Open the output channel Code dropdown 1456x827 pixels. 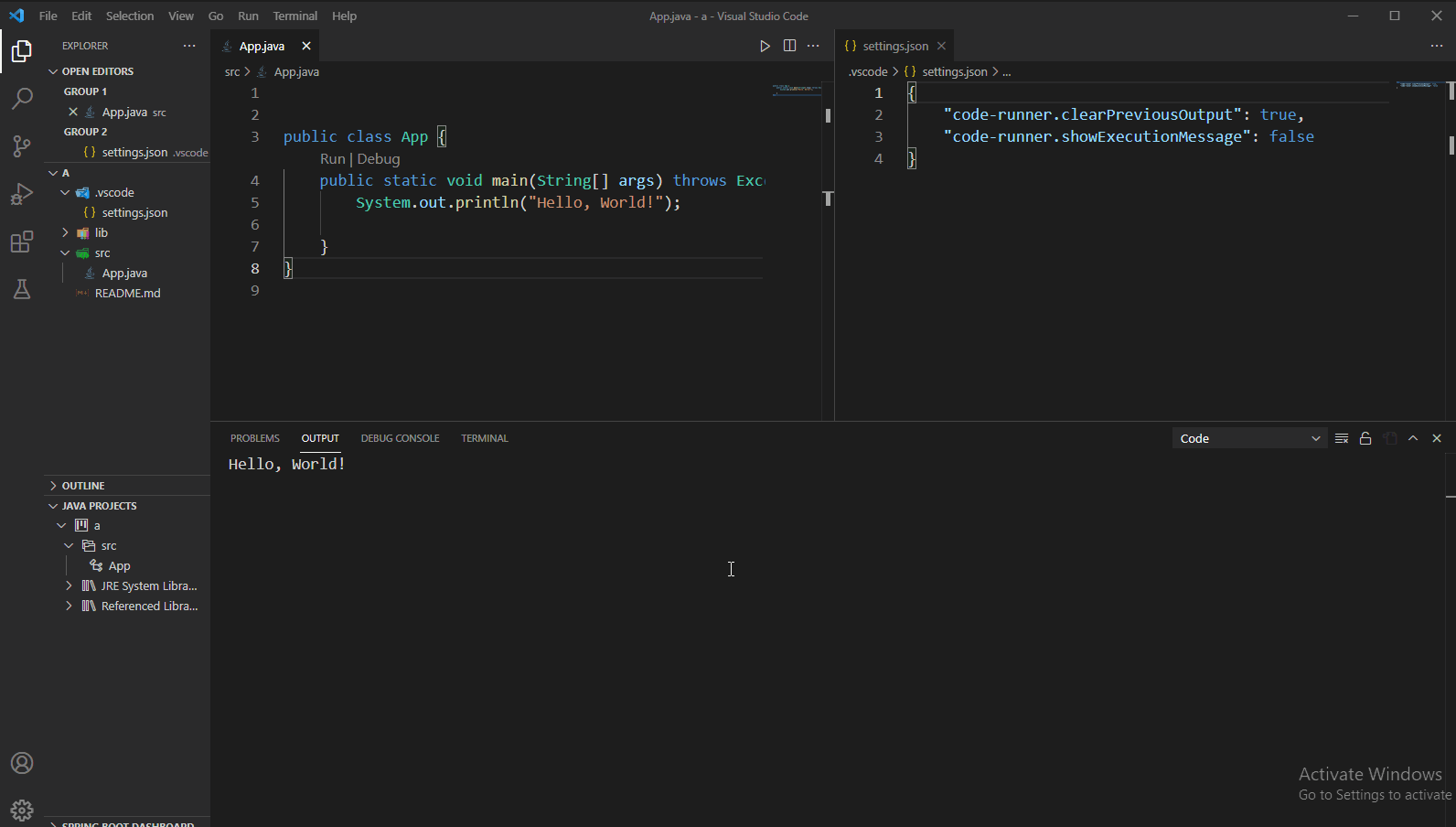(x=1249, y=438)
